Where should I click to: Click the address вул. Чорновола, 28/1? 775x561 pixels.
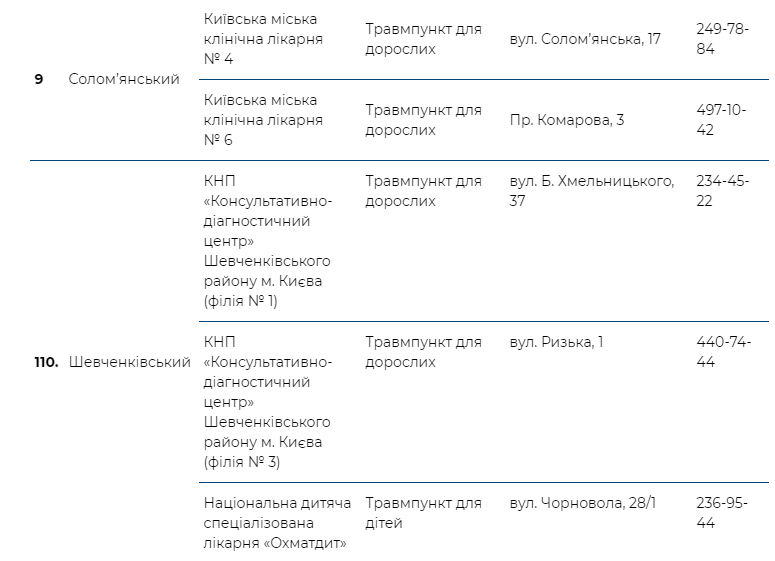[582, 503]
